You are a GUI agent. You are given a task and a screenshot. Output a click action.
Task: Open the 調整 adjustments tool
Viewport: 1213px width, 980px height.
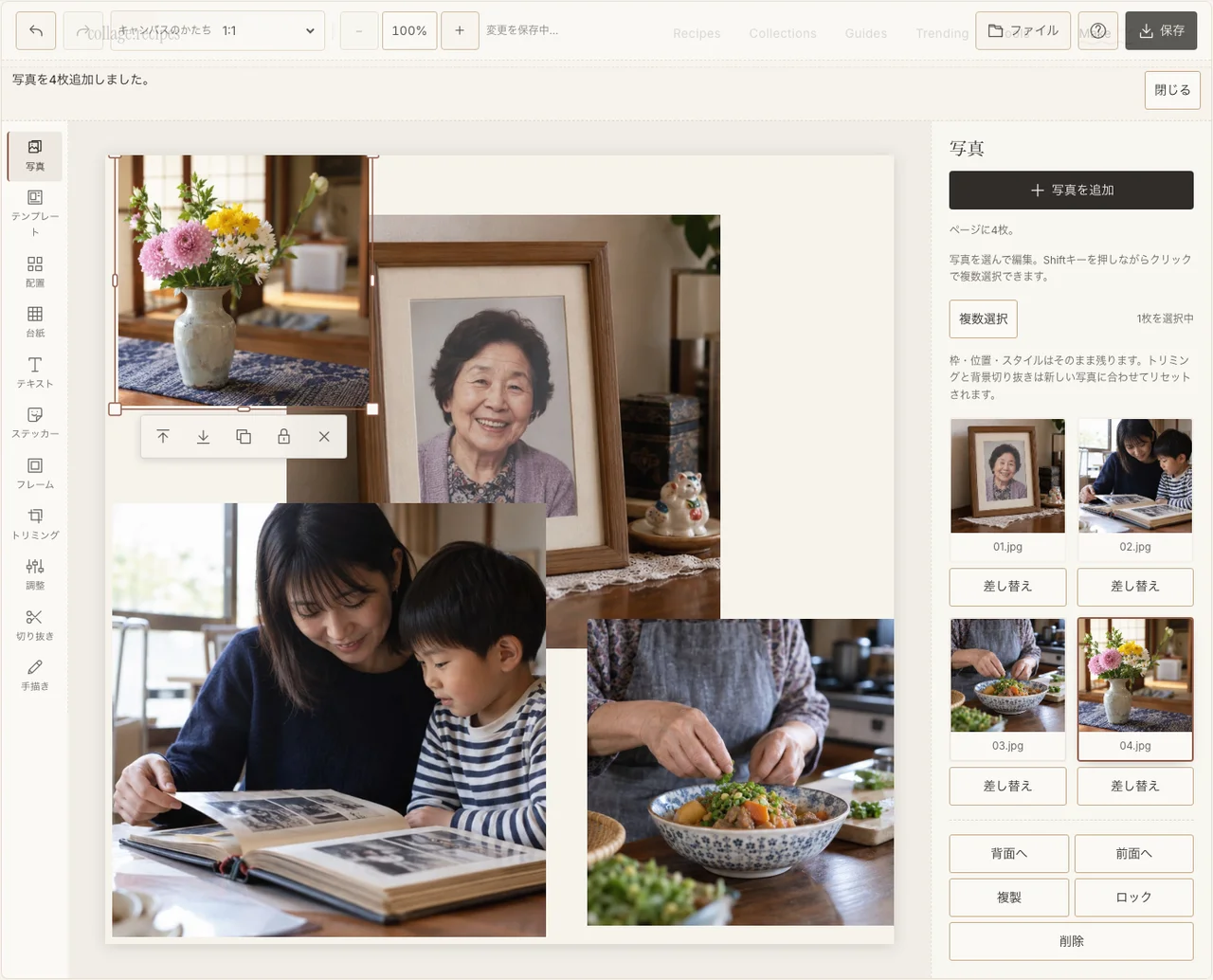35,574
